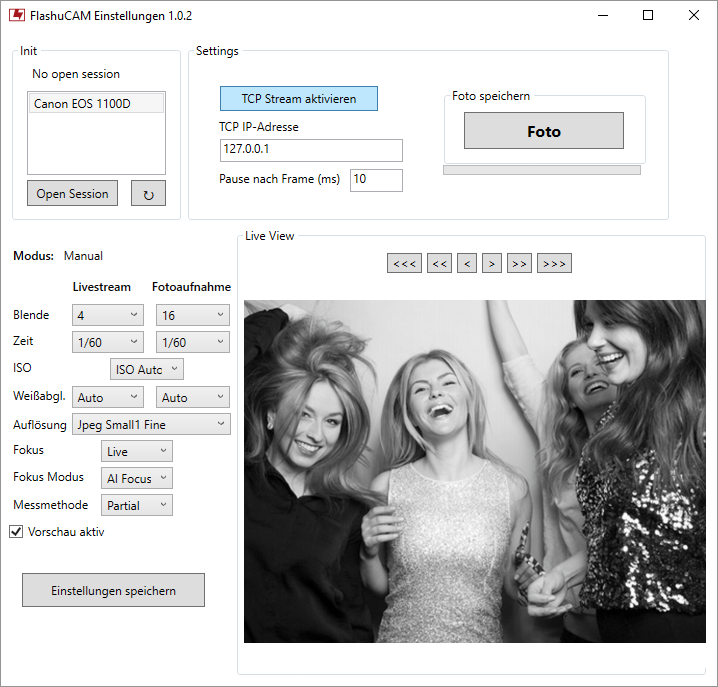Click the refresh camera list icon

click(x=148, y=194)
